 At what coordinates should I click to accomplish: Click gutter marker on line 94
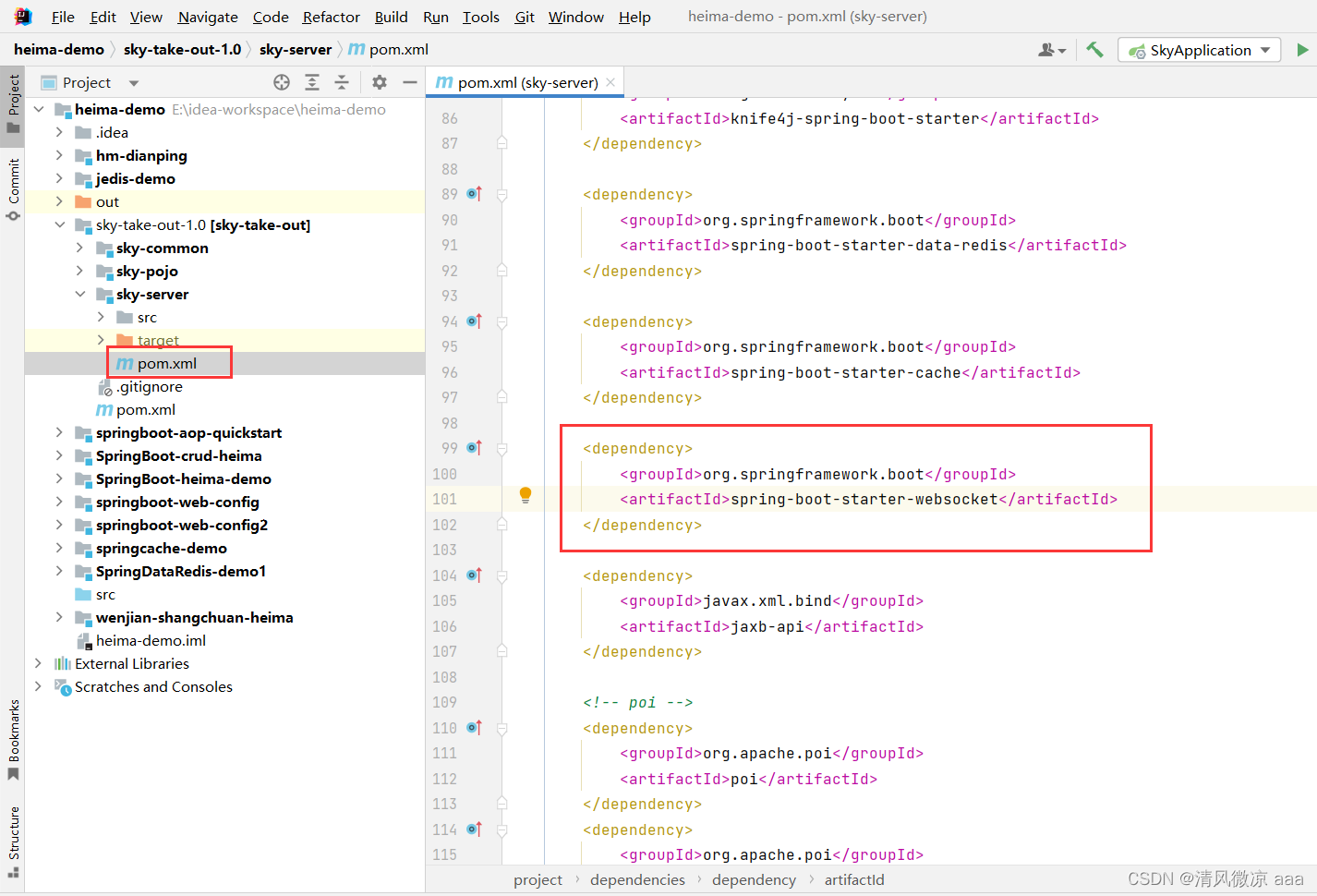click(475, 321)
